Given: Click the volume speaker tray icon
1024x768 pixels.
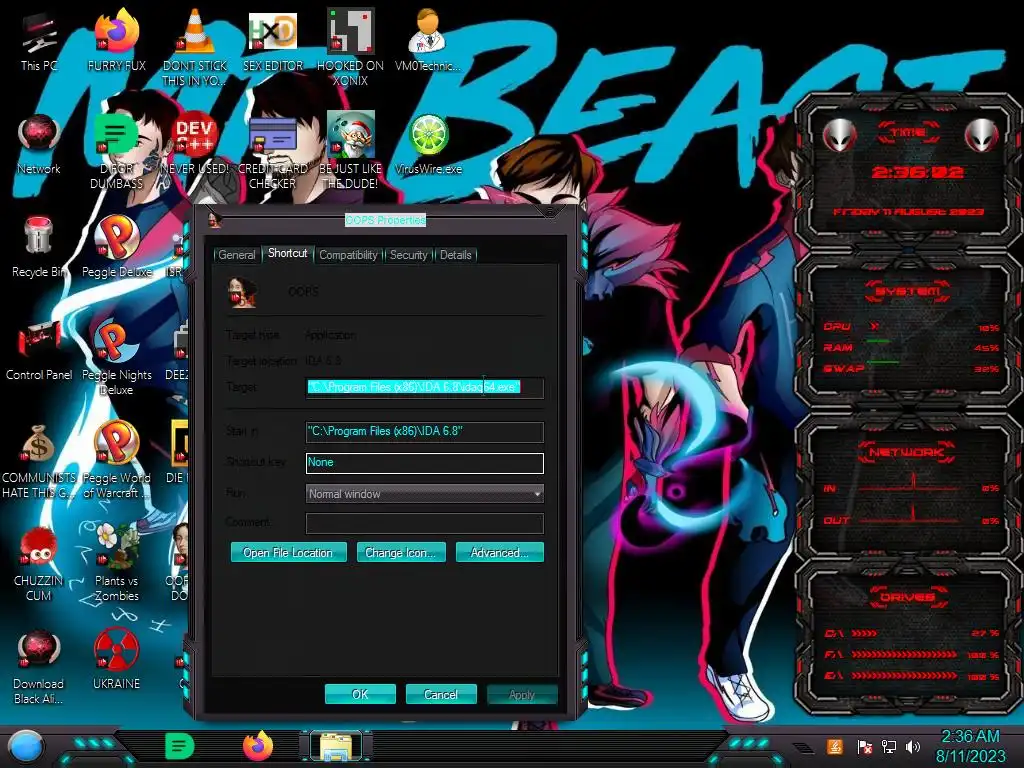Looking at the screenshot, I should (x=913, y=746).
